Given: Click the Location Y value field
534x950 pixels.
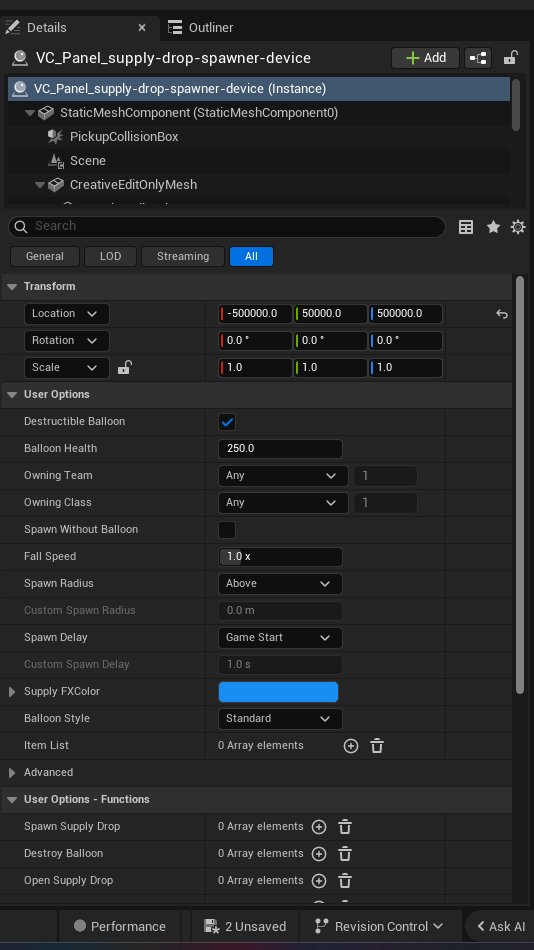Looking at the screenshot, I should coord(330,314).
